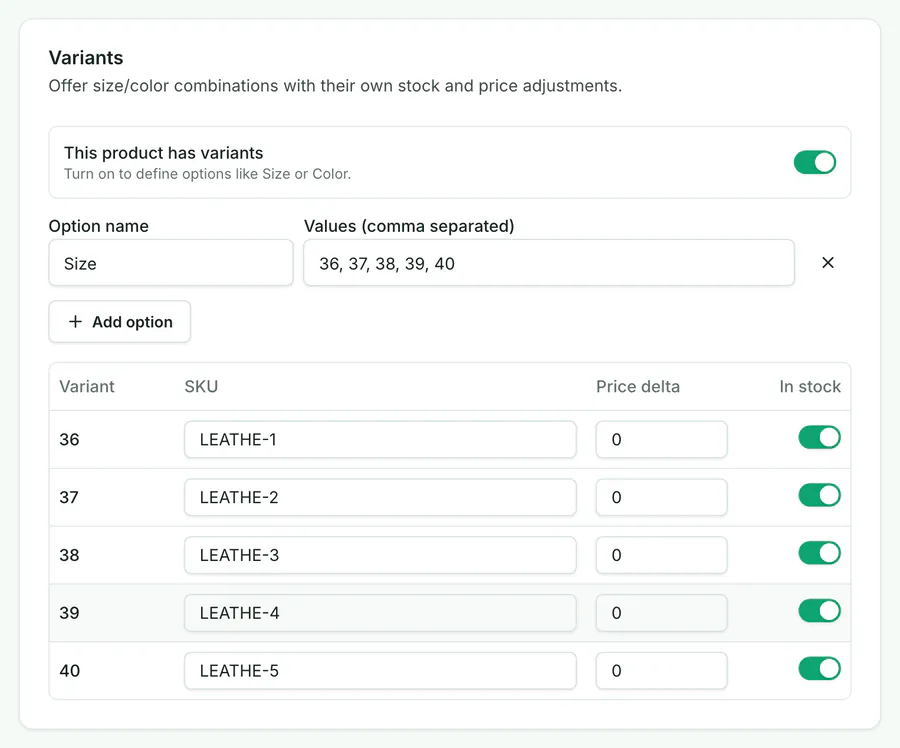
Task: Click the 'Price delta' column header
Action: 638,387
